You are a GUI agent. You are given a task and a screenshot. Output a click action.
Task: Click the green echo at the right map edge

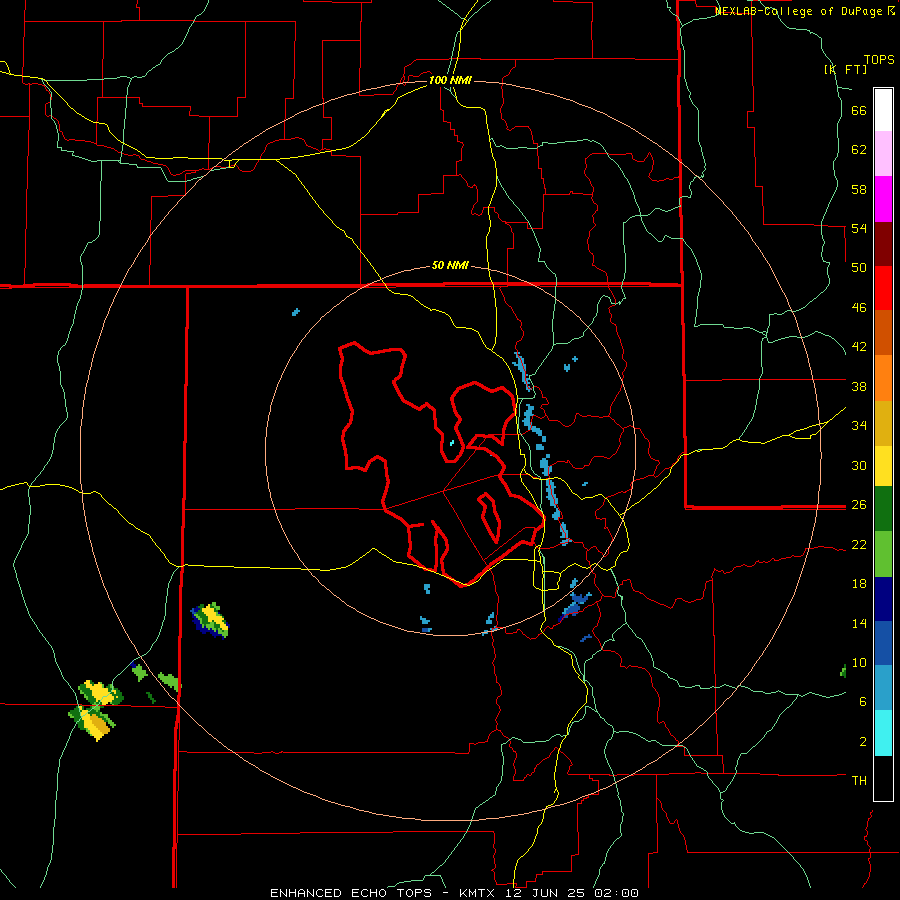pyautogui.click(x=843, y=670)
